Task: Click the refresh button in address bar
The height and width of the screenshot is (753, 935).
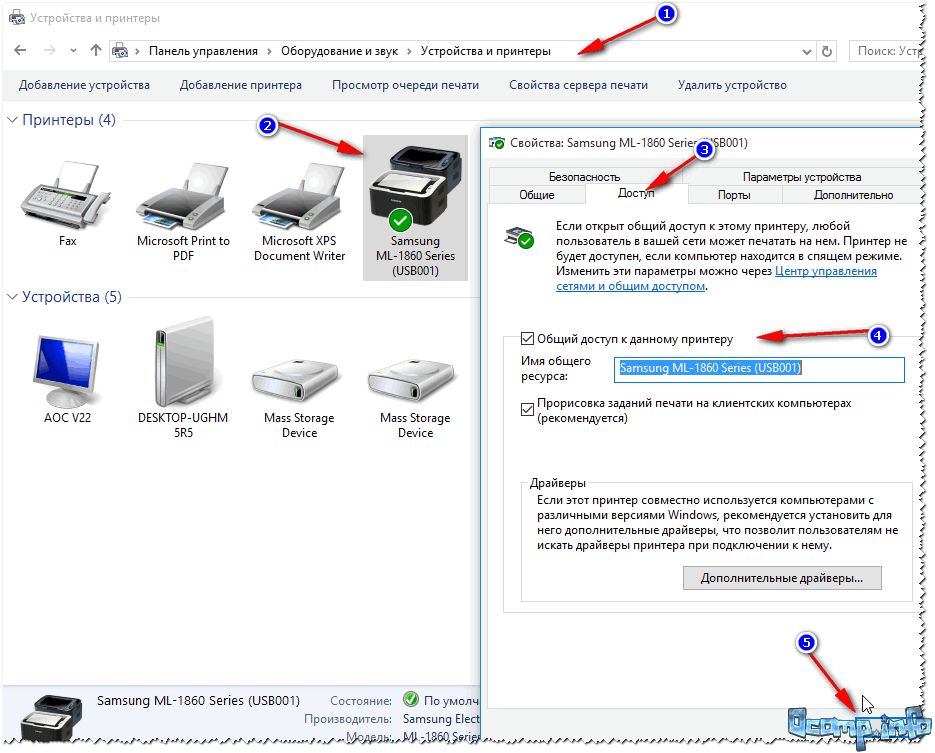Action: [x=826, y=51]
